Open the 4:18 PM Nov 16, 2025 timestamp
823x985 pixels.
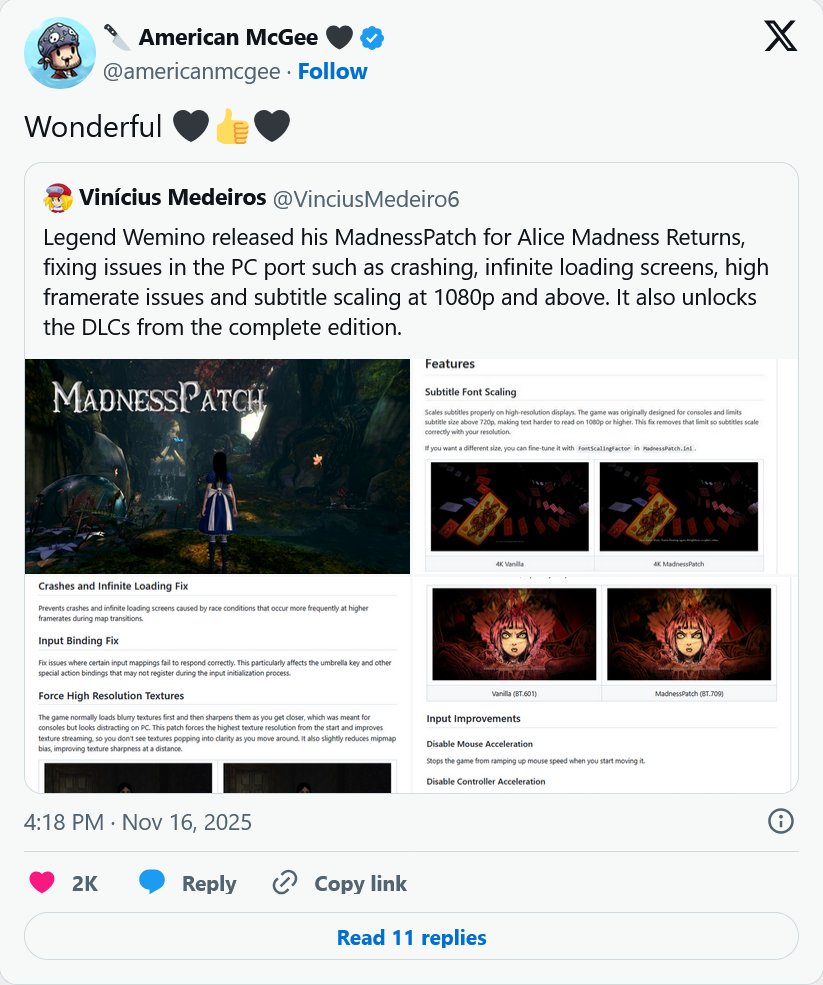click(138, 822)
